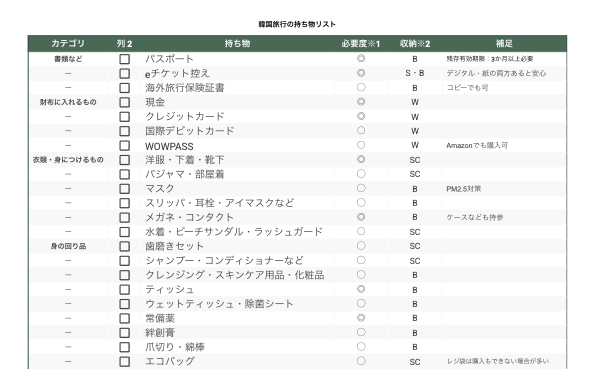Toggle checkbox for 現金 row
The width and height of the screenshot is (595, 369).
click(x=124, y=102)
